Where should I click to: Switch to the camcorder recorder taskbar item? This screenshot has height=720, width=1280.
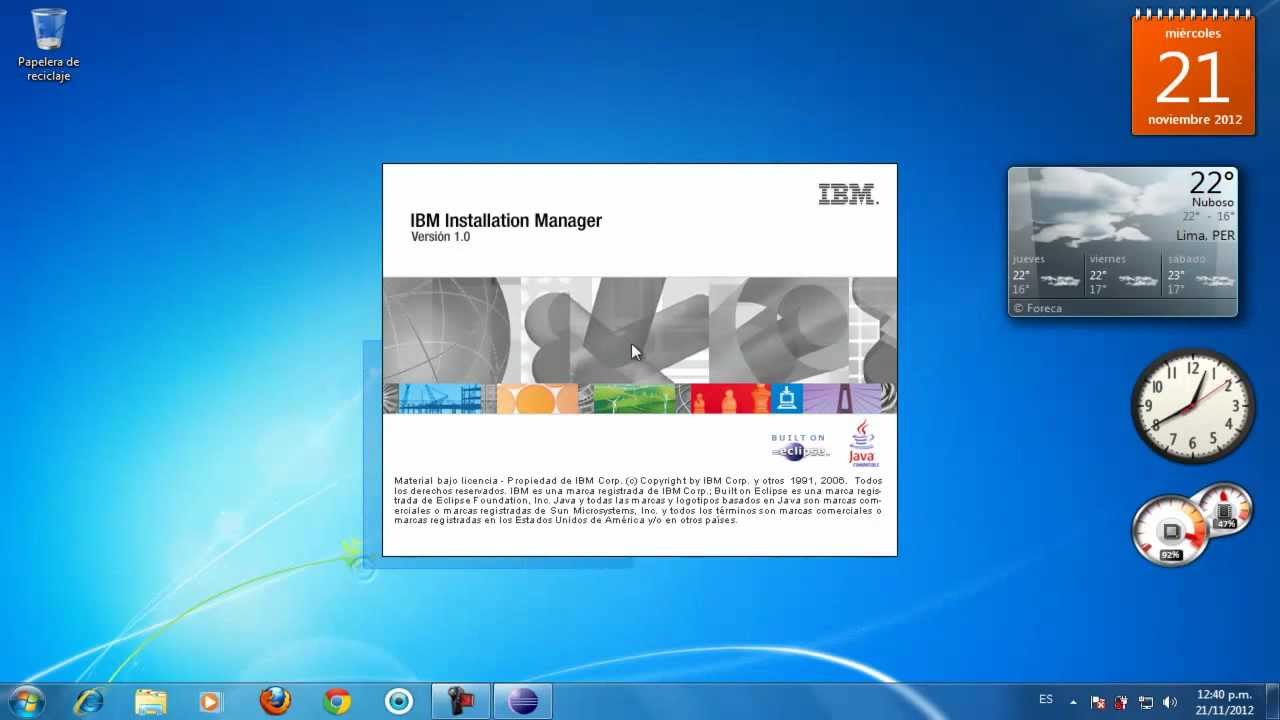click(461, 702)
